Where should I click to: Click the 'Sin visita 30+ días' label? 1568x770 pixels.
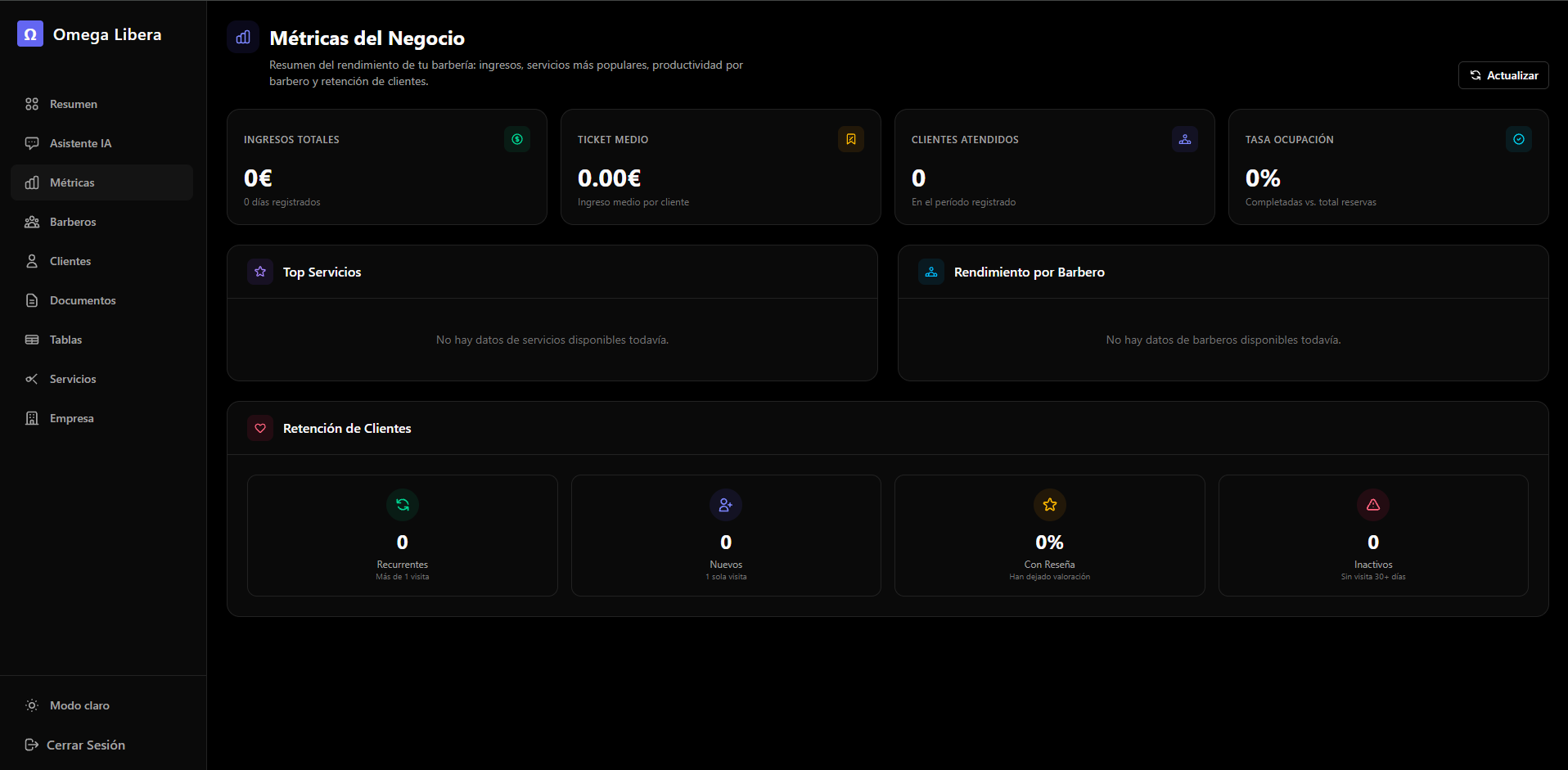pos(1373,577)
